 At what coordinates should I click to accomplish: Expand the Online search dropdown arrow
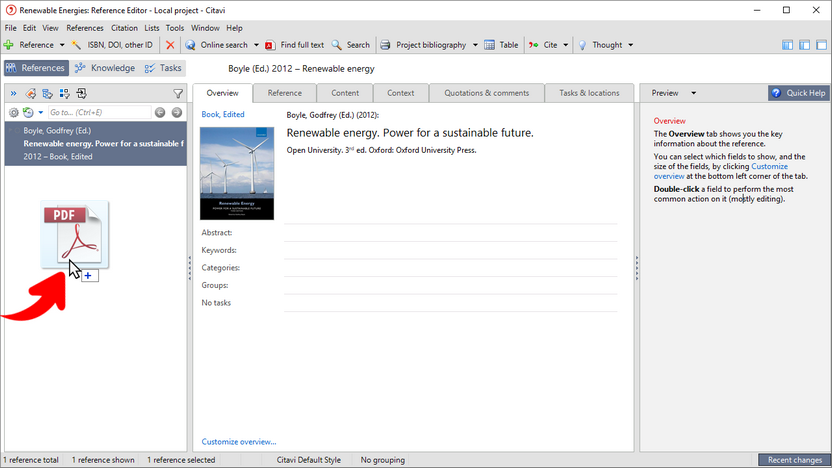[x=256, y=45]
